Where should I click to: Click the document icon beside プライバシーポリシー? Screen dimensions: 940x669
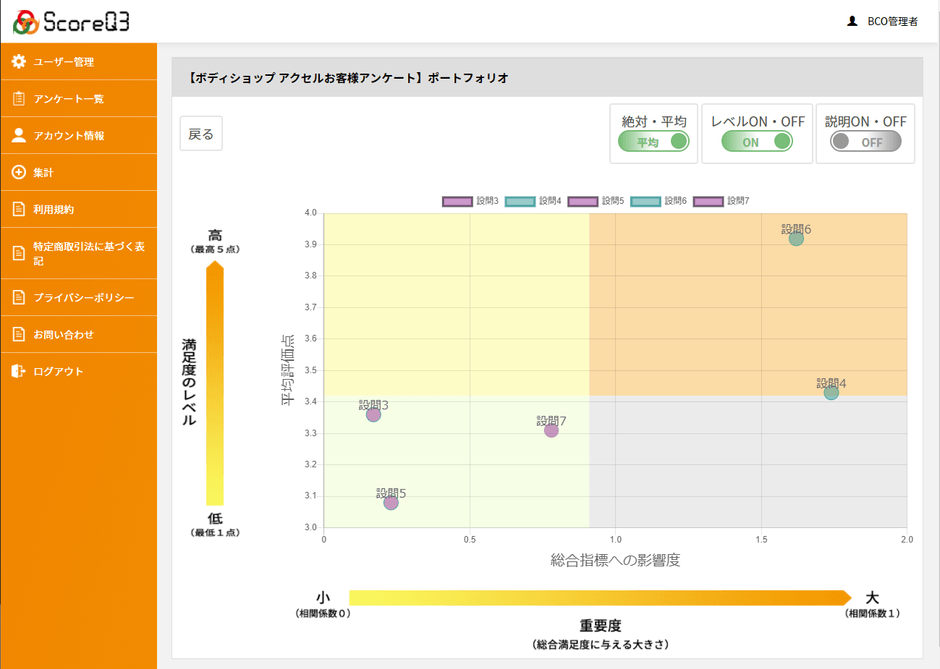(x=18, y=298)
